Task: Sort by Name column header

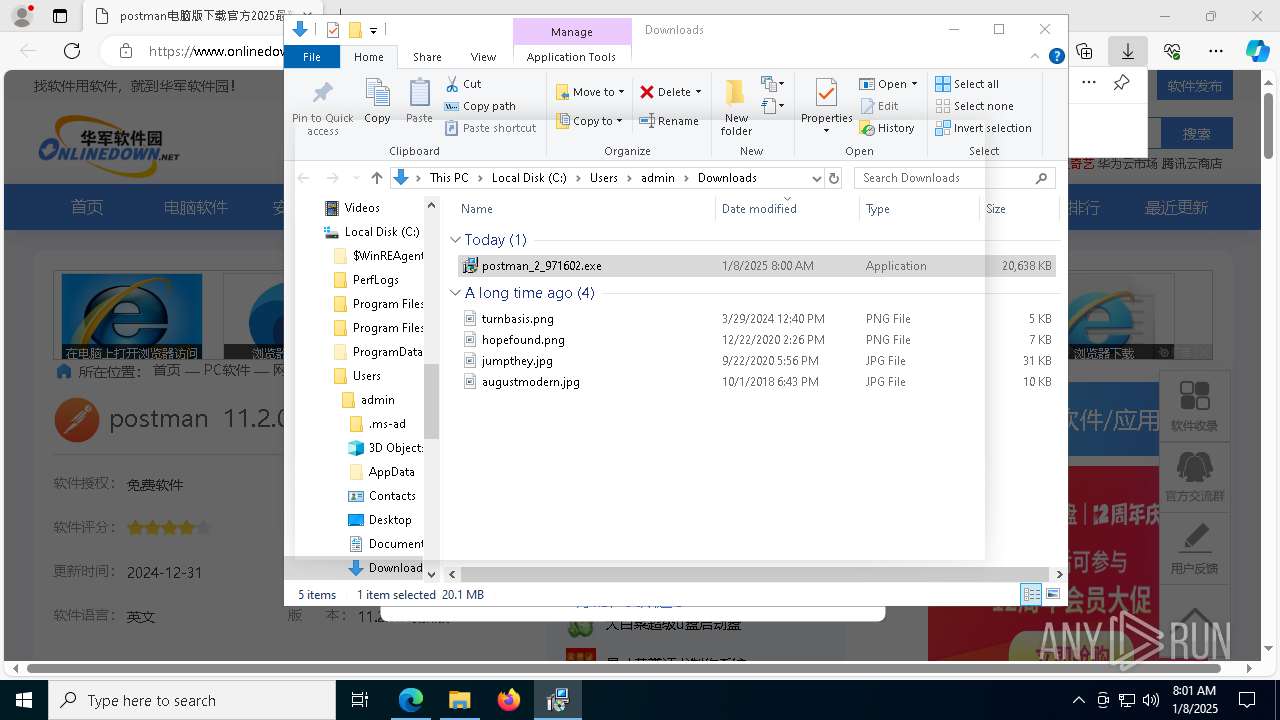Action: point(585,209)
